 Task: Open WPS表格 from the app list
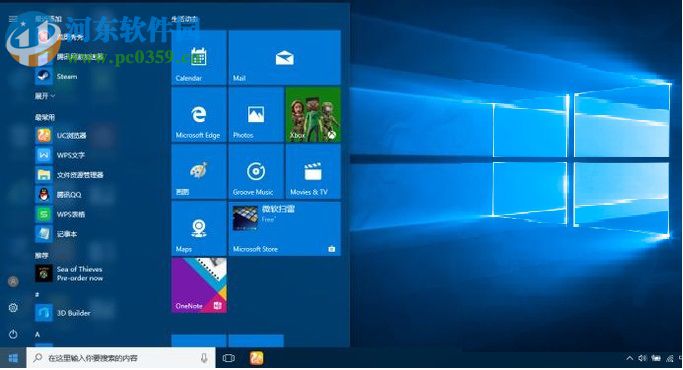pyautogui.click(x=61, y=214)
